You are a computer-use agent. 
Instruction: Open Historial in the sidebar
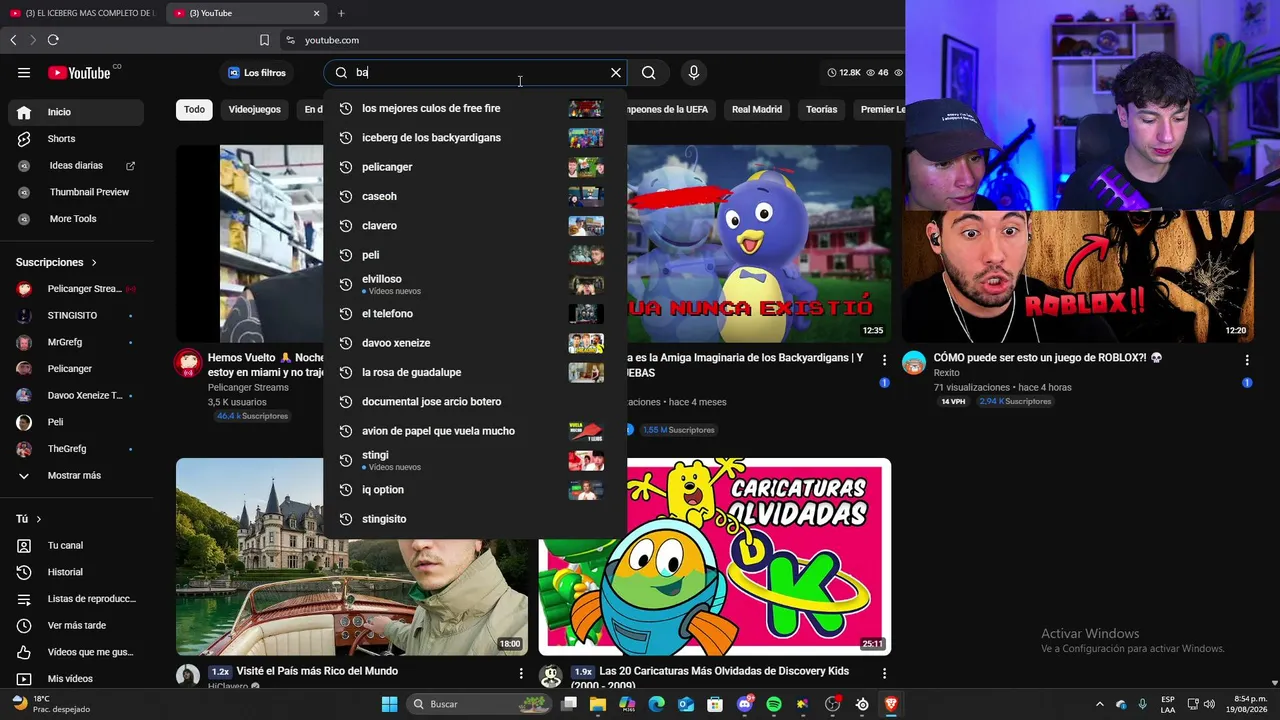(x=76, y=572)
